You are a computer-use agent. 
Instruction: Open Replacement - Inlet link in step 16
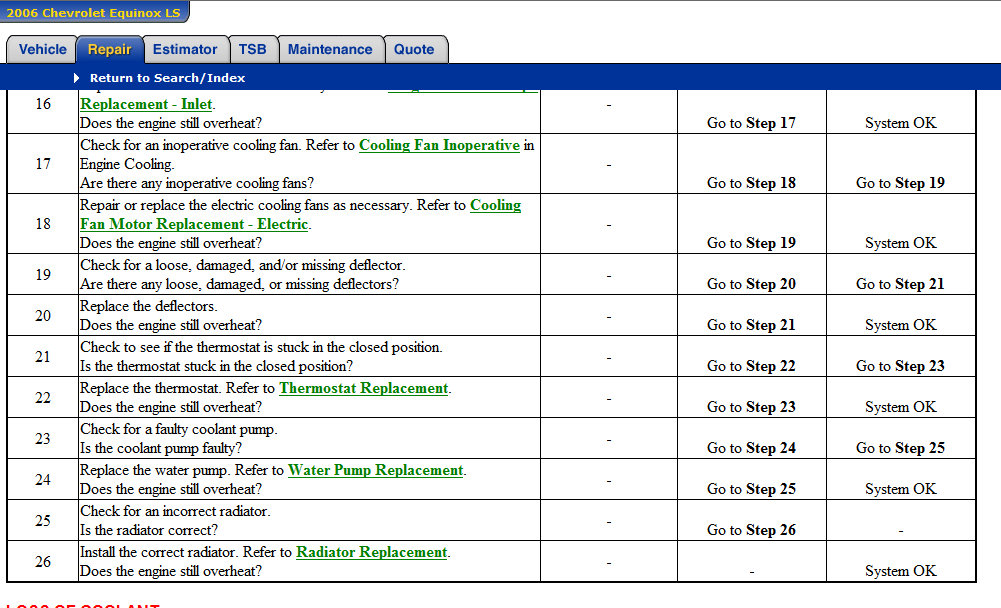[146, 104]
